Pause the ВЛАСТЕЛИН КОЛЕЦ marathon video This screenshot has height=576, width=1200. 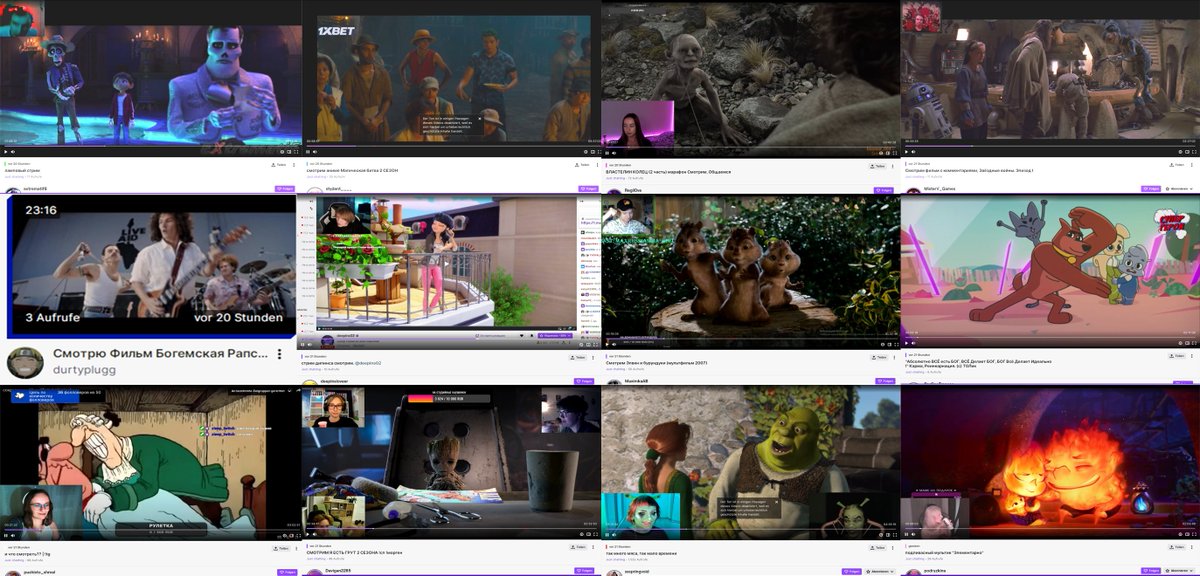pos(606,152)
